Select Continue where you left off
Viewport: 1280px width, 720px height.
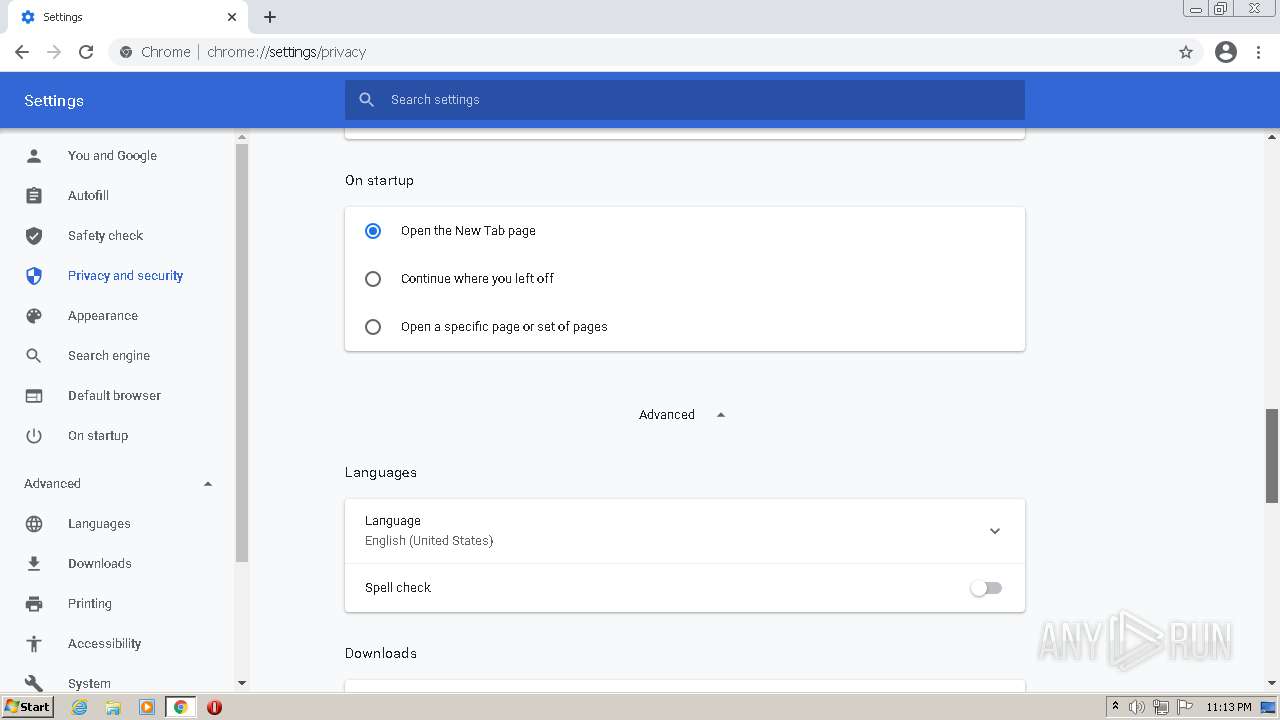click(x=373, y=279)
